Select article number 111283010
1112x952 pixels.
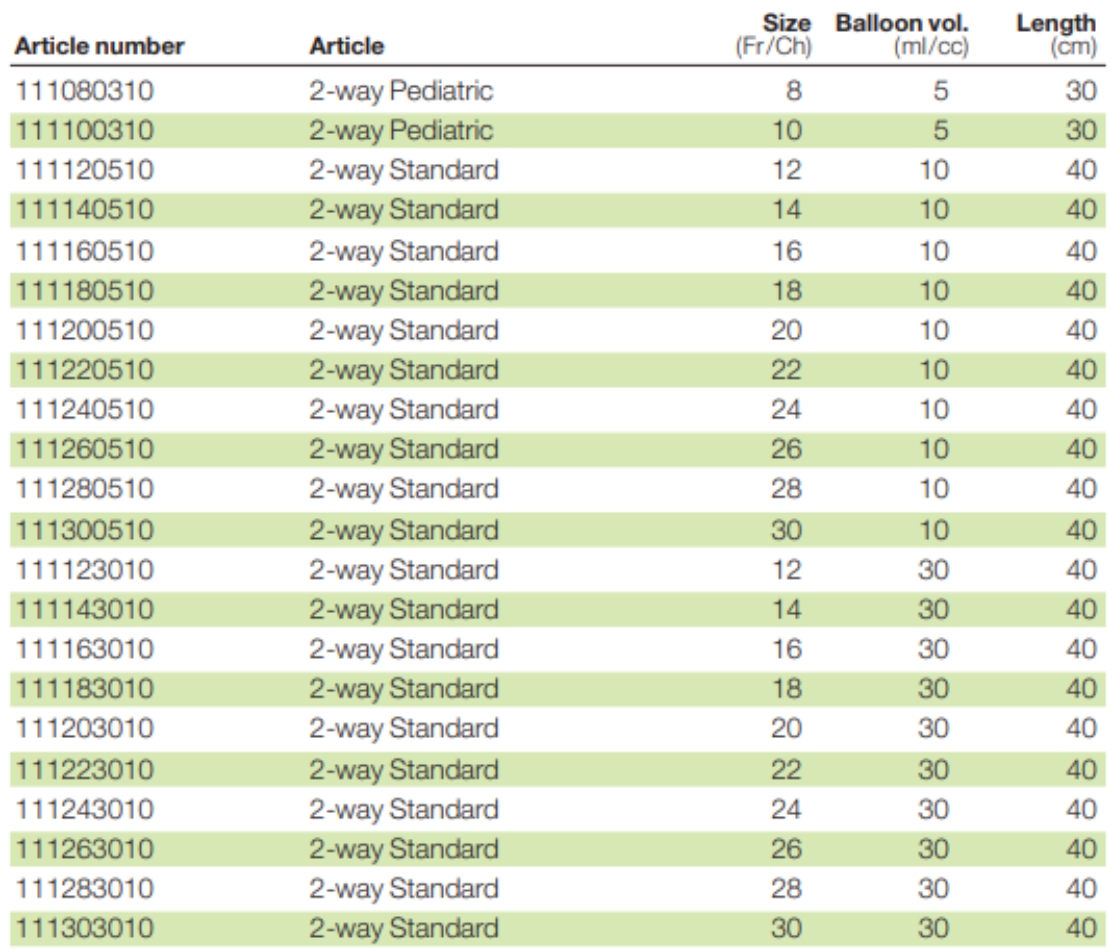(x=84, y=889)
